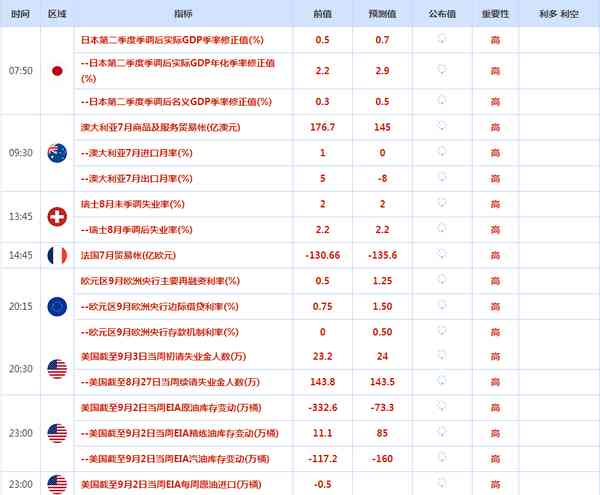Click the Japan flag icon at 07:50
Viewport: 600px width, 495px height.
[x=57, y=71]
